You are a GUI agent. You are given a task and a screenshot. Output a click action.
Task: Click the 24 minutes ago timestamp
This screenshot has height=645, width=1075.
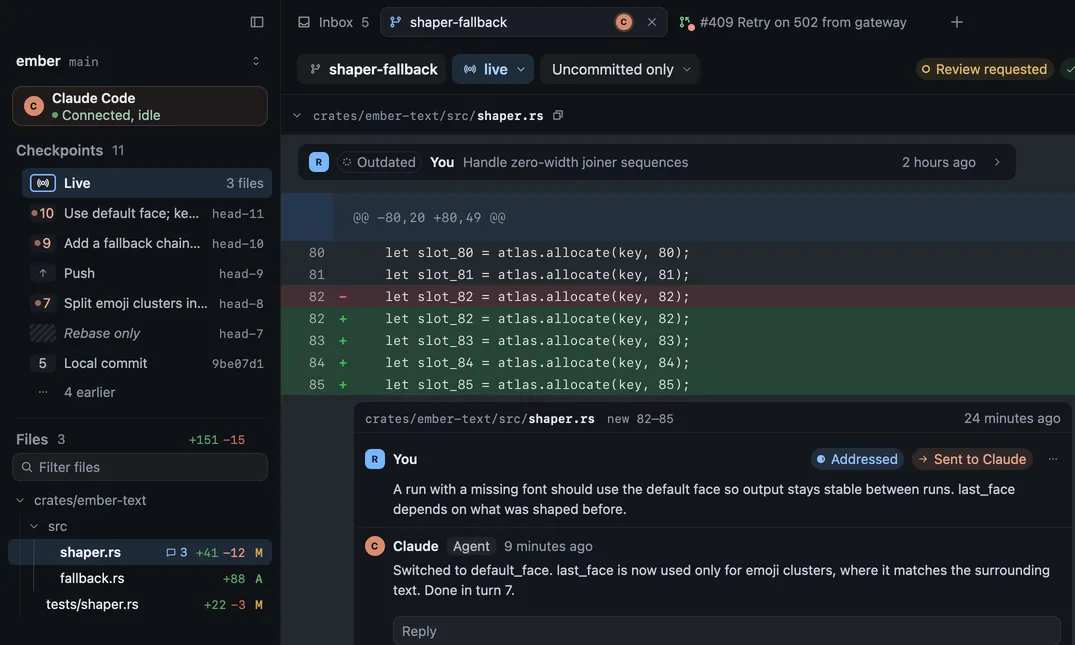1012,418
